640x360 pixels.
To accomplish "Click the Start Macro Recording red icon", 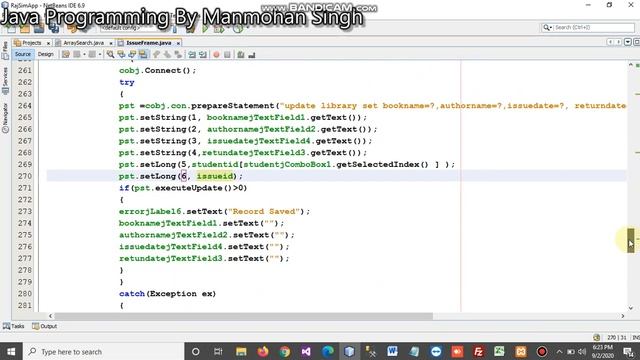I will click(216, 55).
